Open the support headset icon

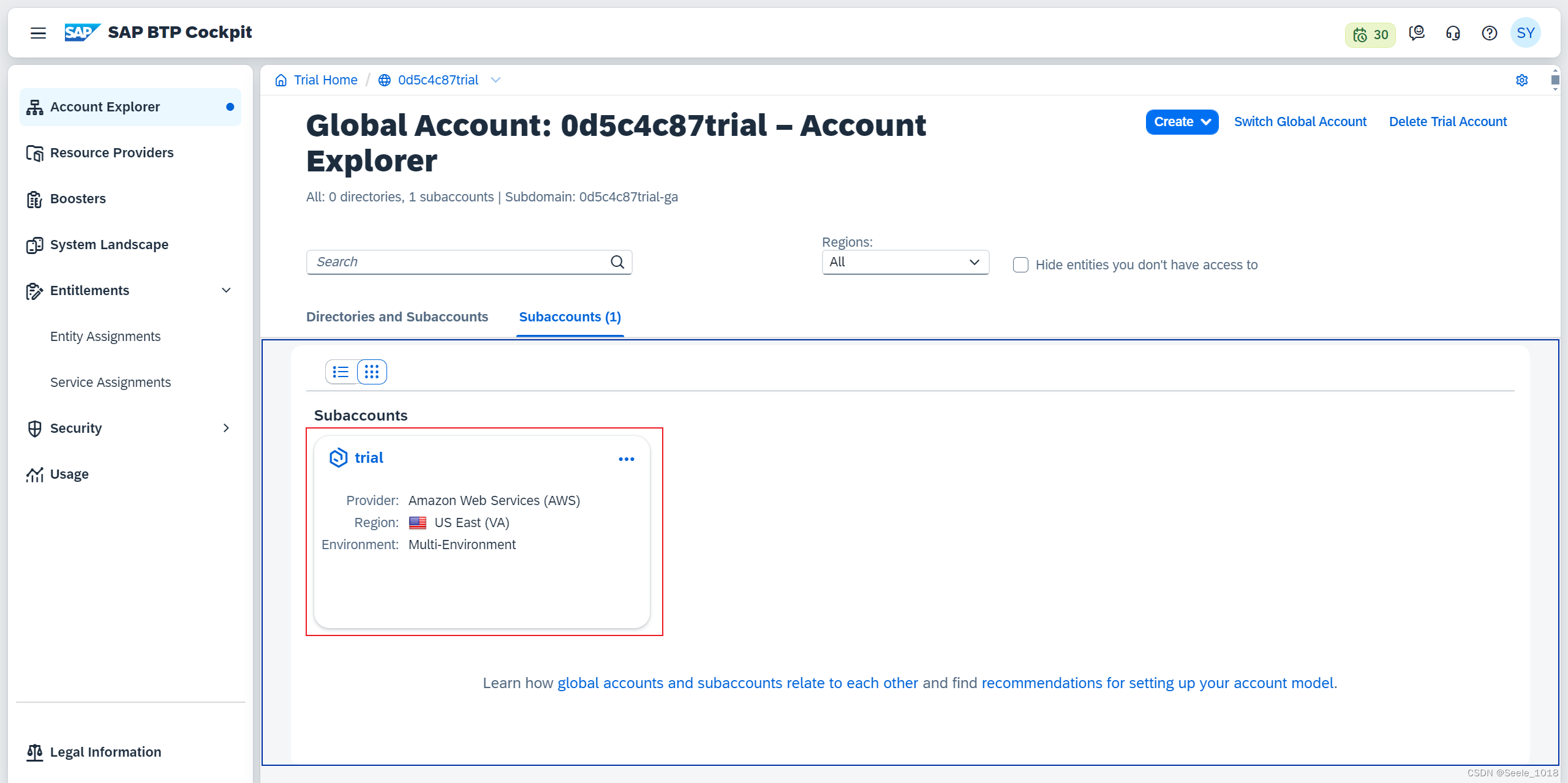(1453, 33)
